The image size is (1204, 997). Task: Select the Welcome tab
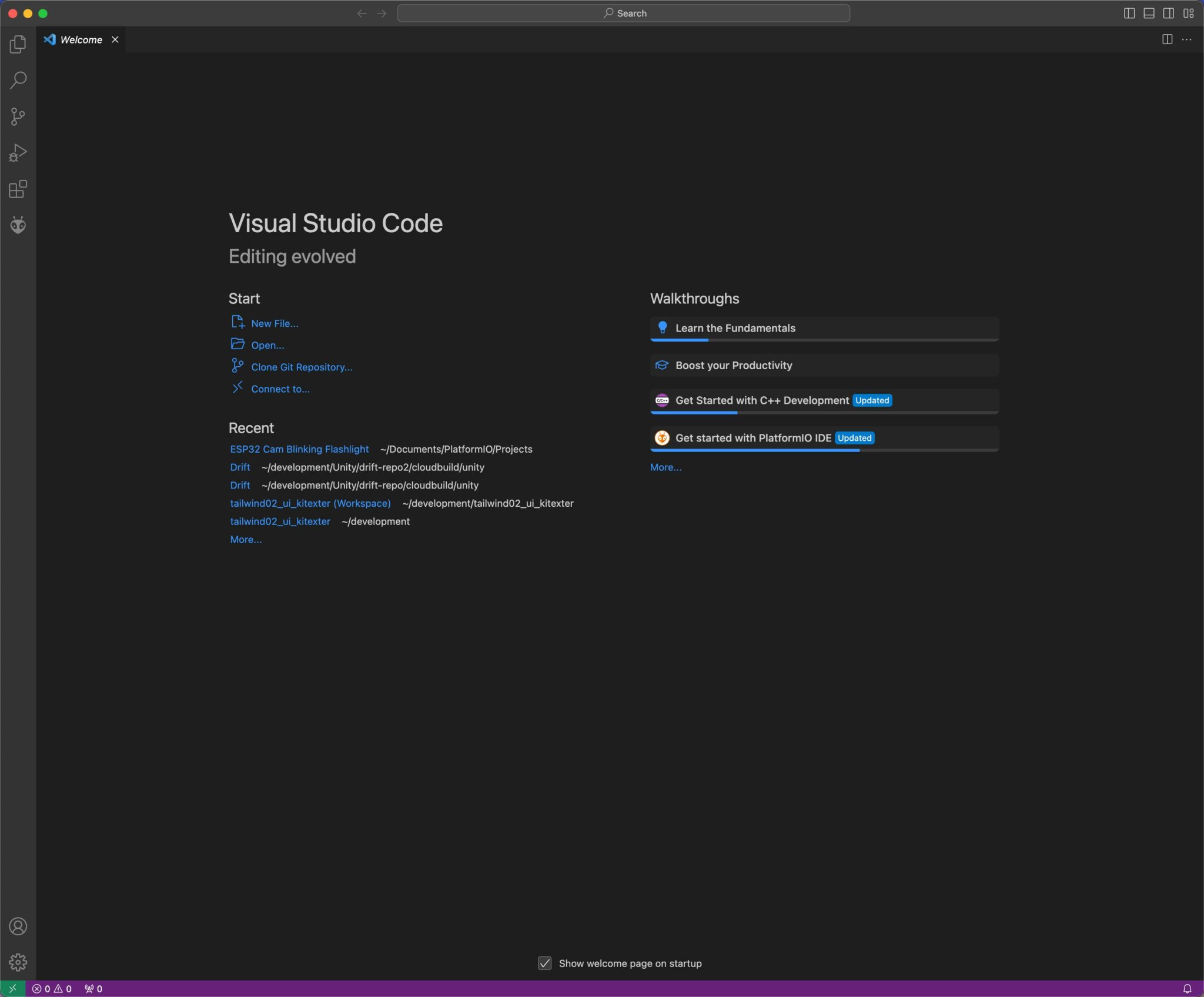pyautogui.click(x=81, y=39)
